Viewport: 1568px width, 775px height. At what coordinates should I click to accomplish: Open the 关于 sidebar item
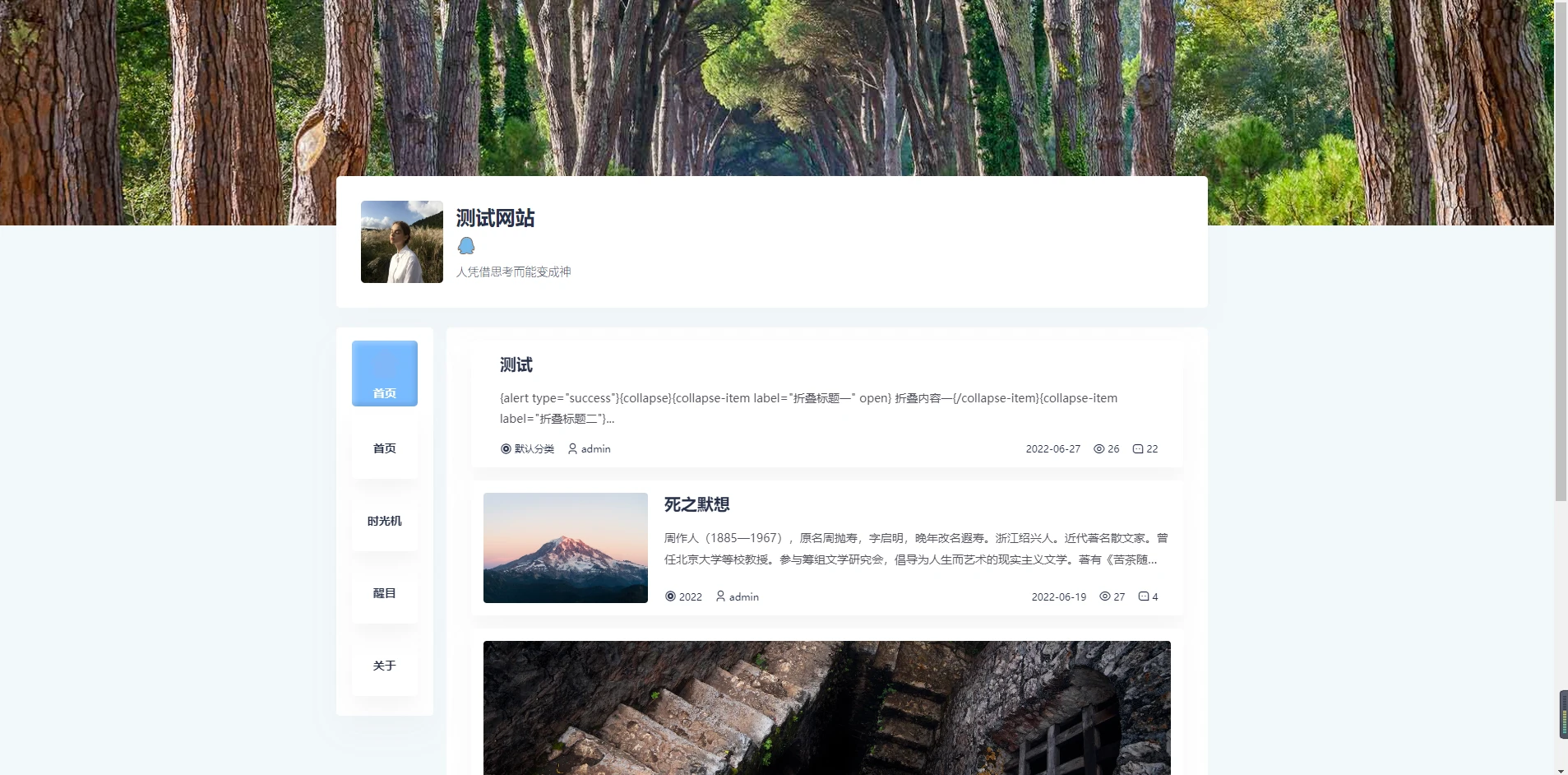385,666
